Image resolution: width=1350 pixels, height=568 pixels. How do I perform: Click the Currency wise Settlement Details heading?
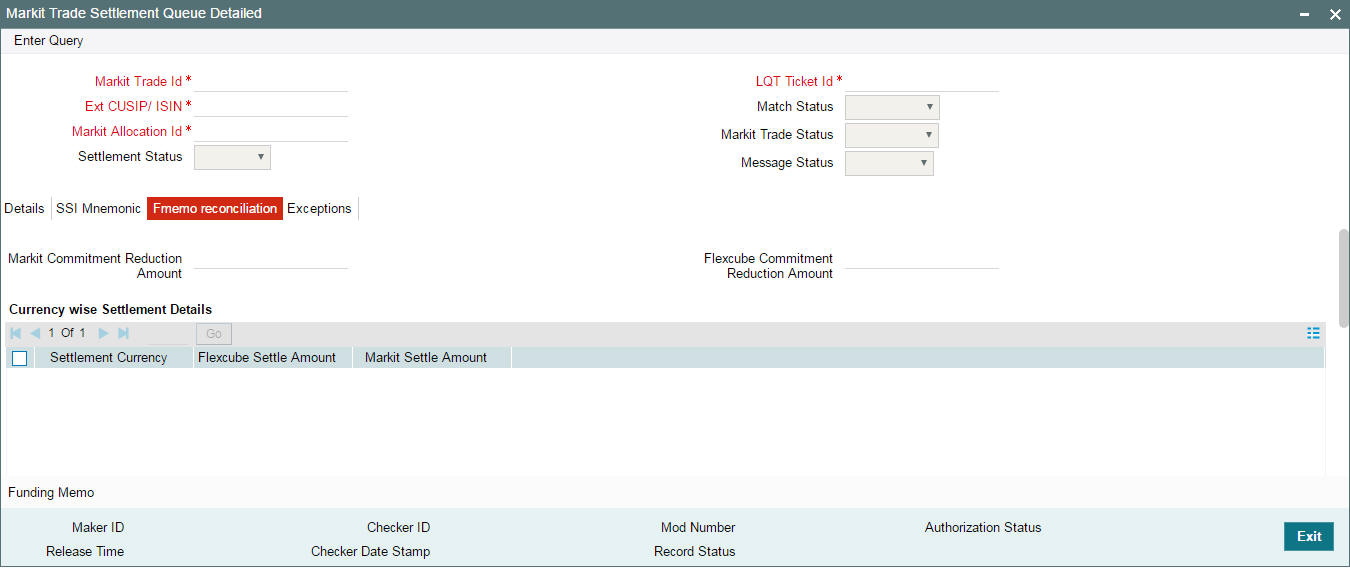[x=110, y=309]
